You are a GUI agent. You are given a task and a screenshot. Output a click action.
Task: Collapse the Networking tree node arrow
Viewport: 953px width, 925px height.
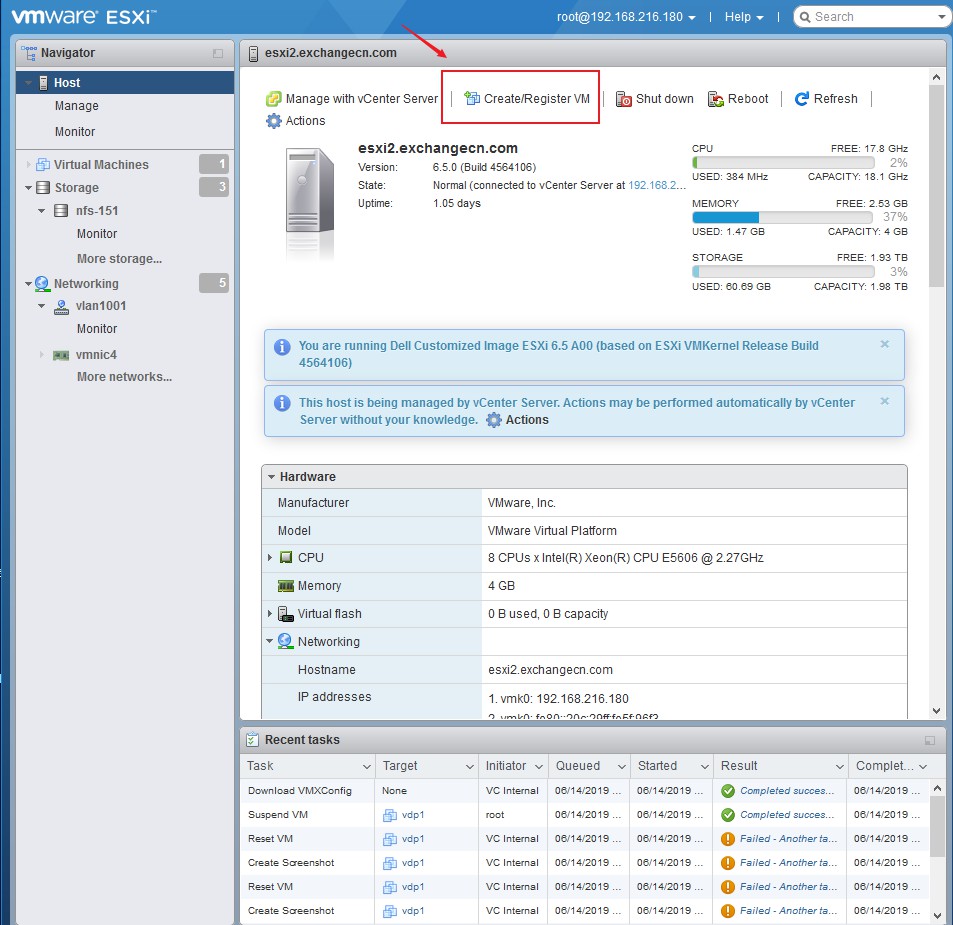28,284
